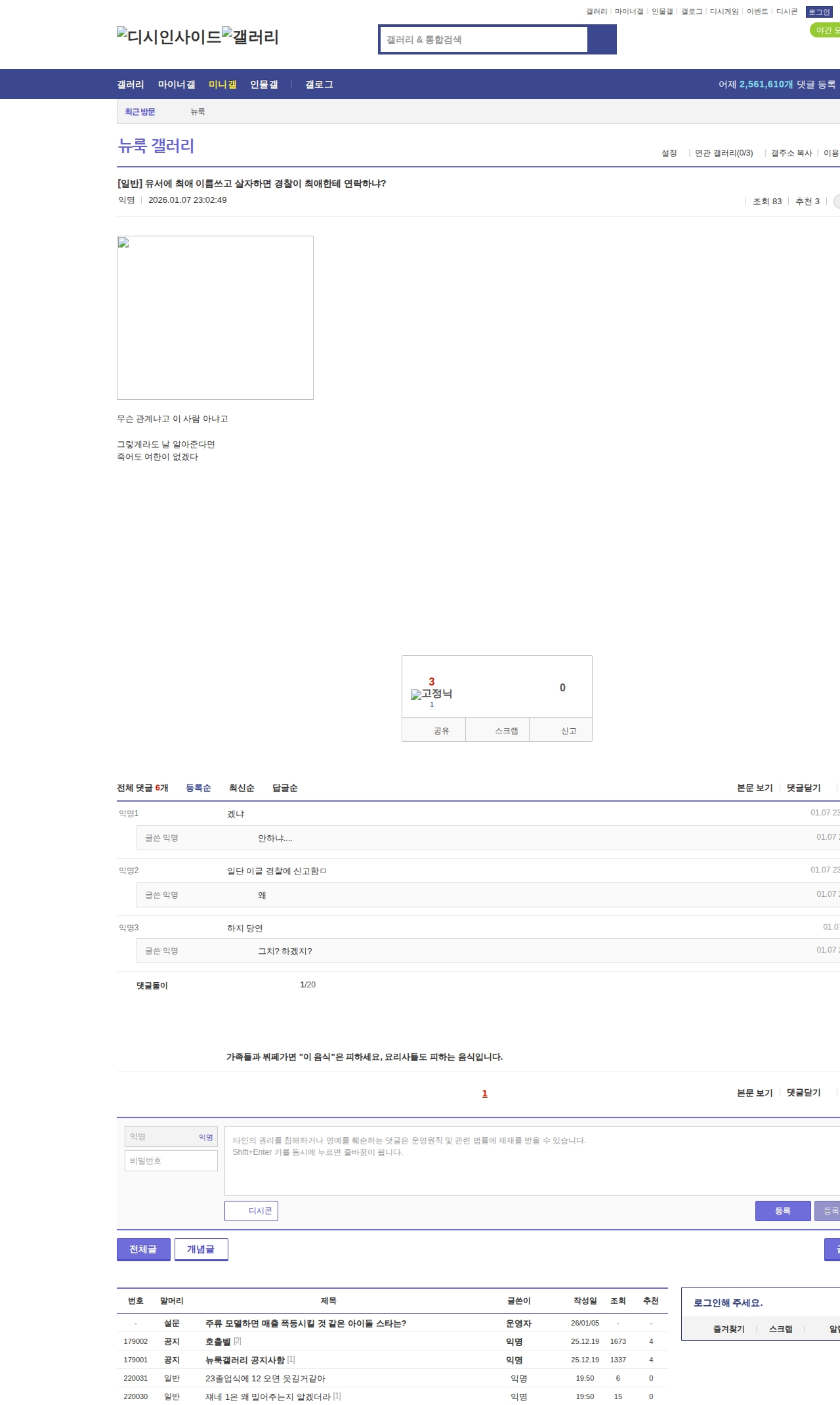
Task: Open the 뉴룩갤러리 공지사항 post in the list
Action: point(245,1360)
